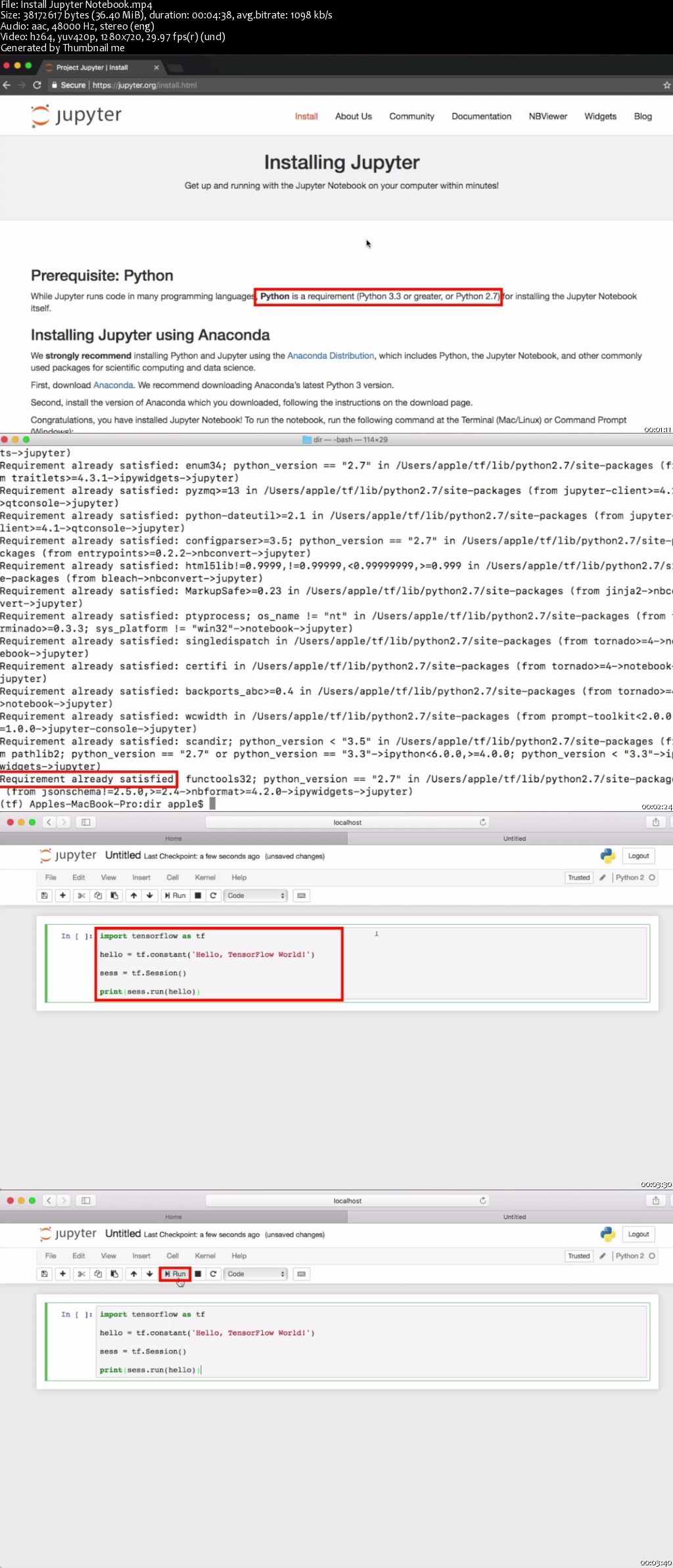Open Insert menu in 00:03:30 notebook frame
Viewport: 673px width, 1568px height.
point(141,878)
